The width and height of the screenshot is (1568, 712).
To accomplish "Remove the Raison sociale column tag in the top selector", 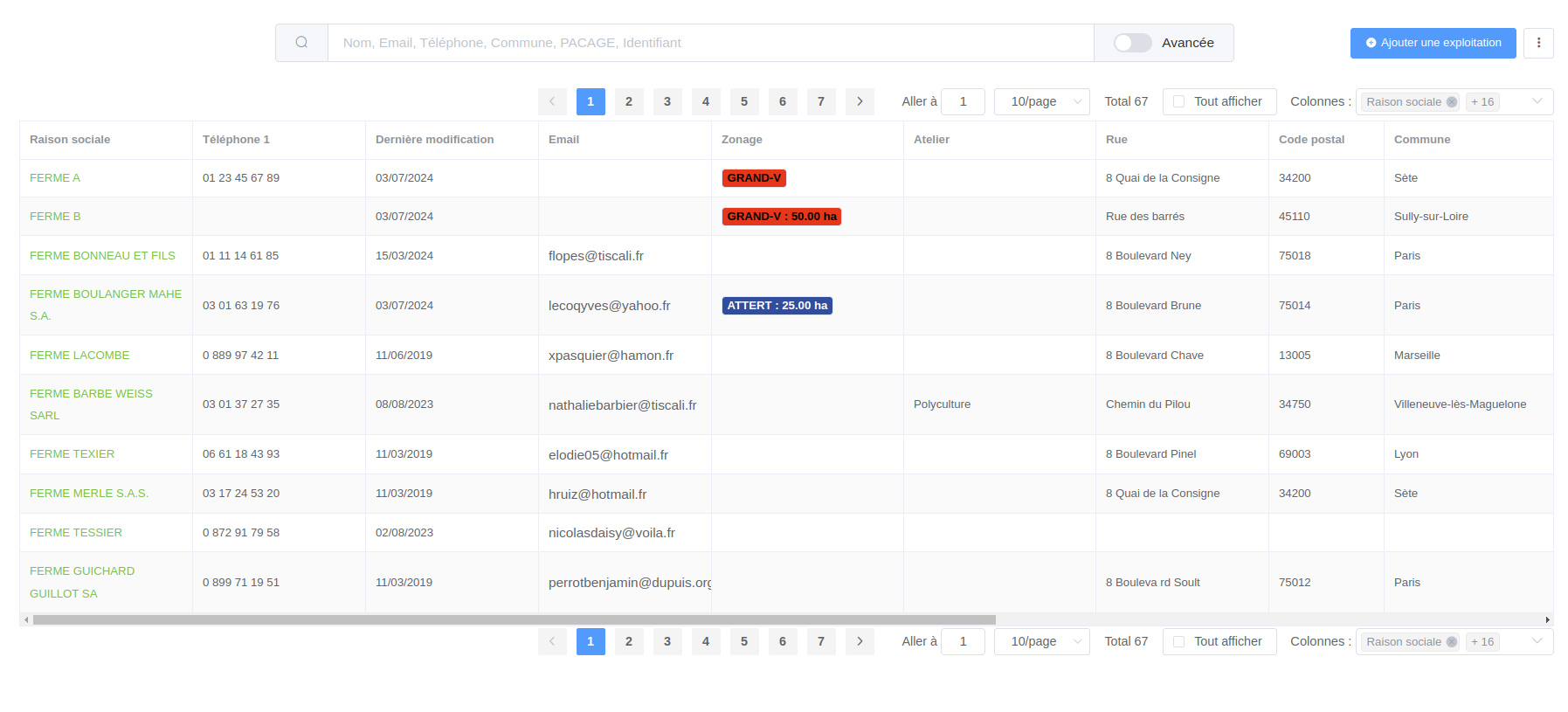I will click(1452, 102).
